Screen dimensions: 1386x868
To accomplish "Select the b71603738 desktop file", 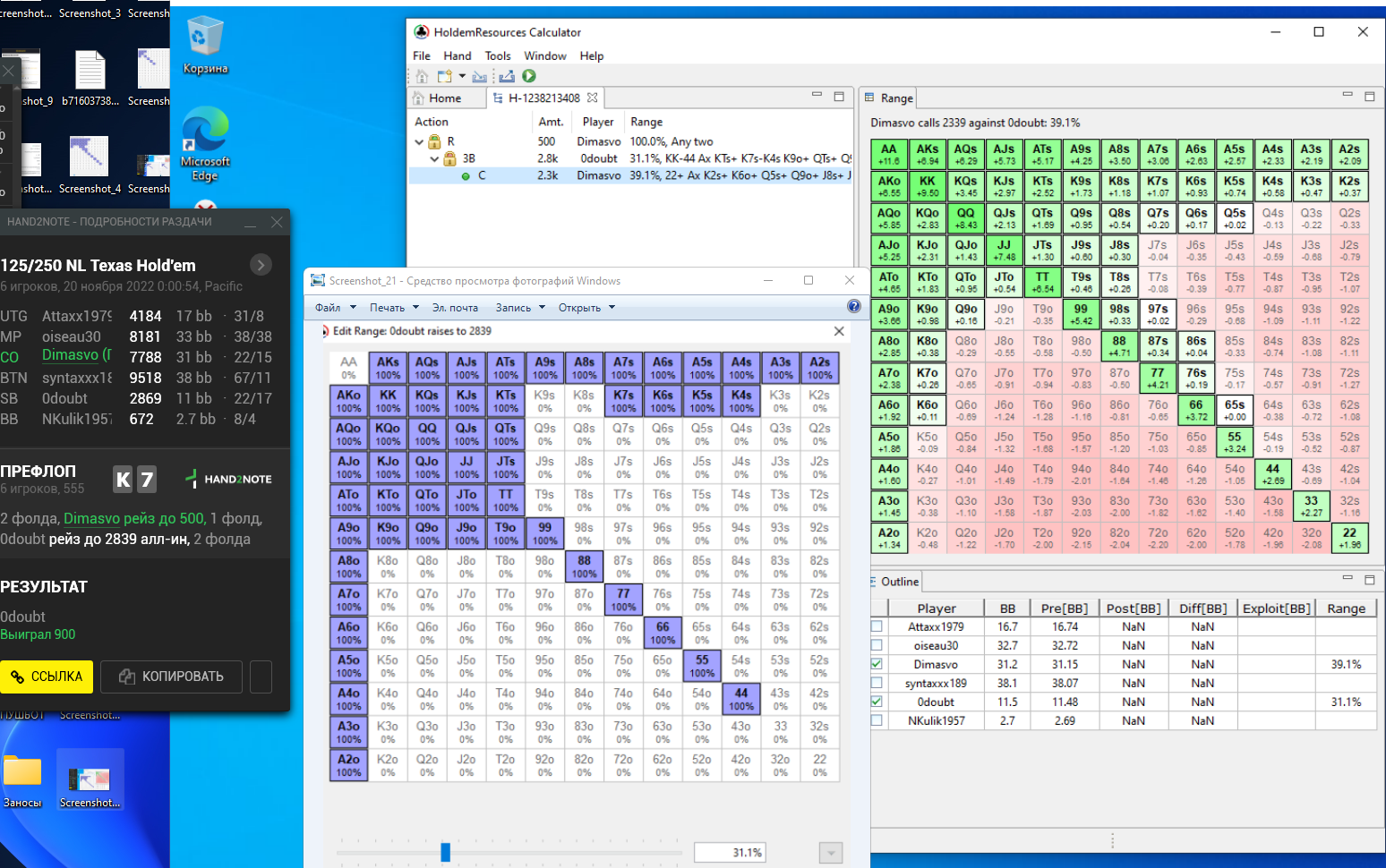I will (x=90, y=79).
